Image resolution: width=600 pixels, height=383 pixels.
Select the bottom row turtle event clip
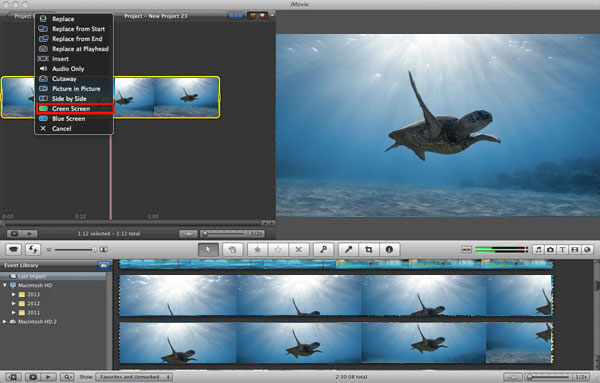coord(336,343)
